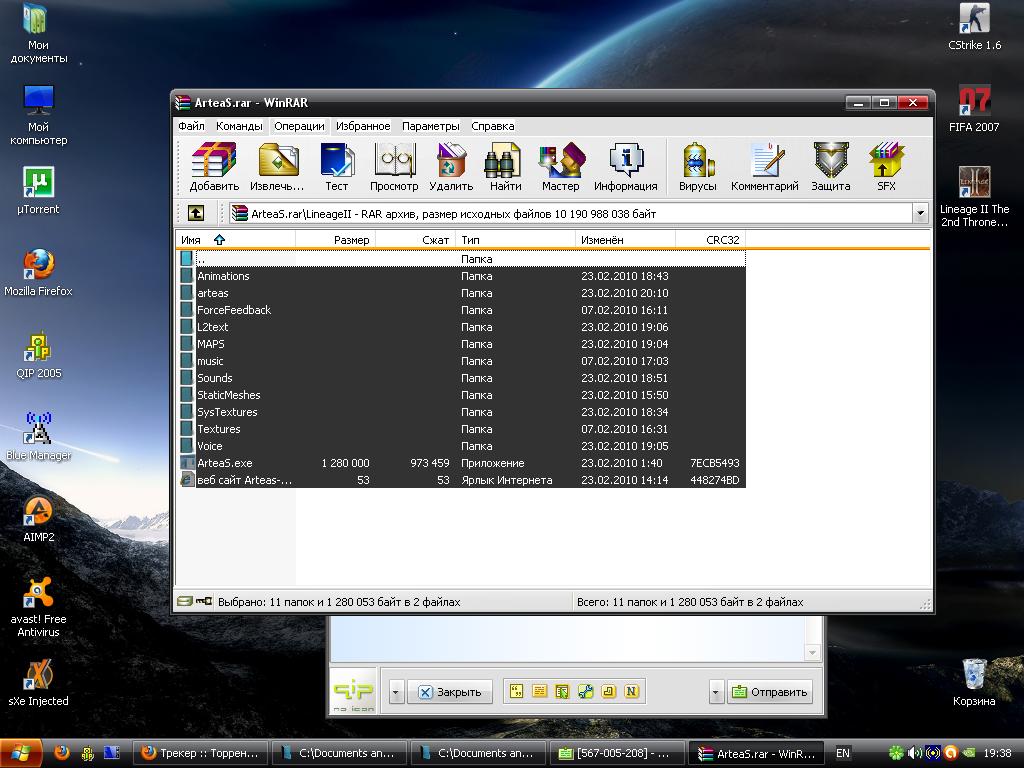Image resolution: width=1024 pixels, height=768 pixels.
Task: Sort by the Имя column header
Action: (236, 240)
